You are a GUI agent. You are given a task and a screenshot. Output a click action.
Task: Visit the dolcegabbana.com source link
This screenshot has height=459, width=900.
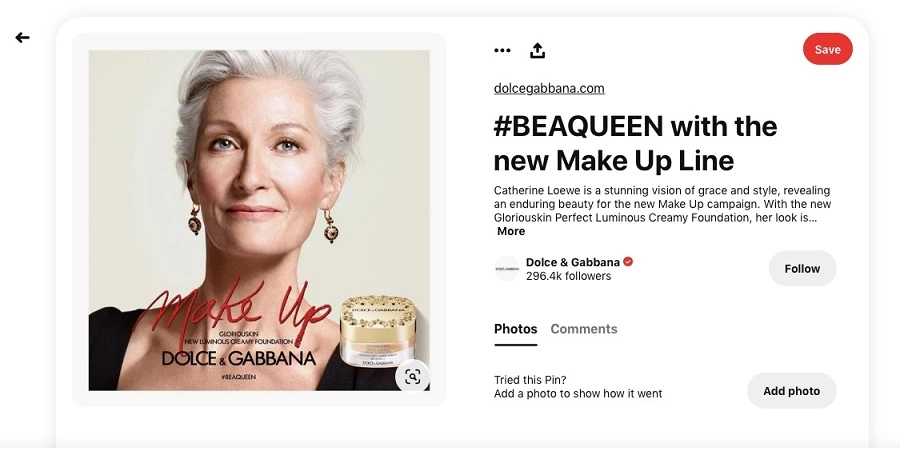tap(549, 88)
